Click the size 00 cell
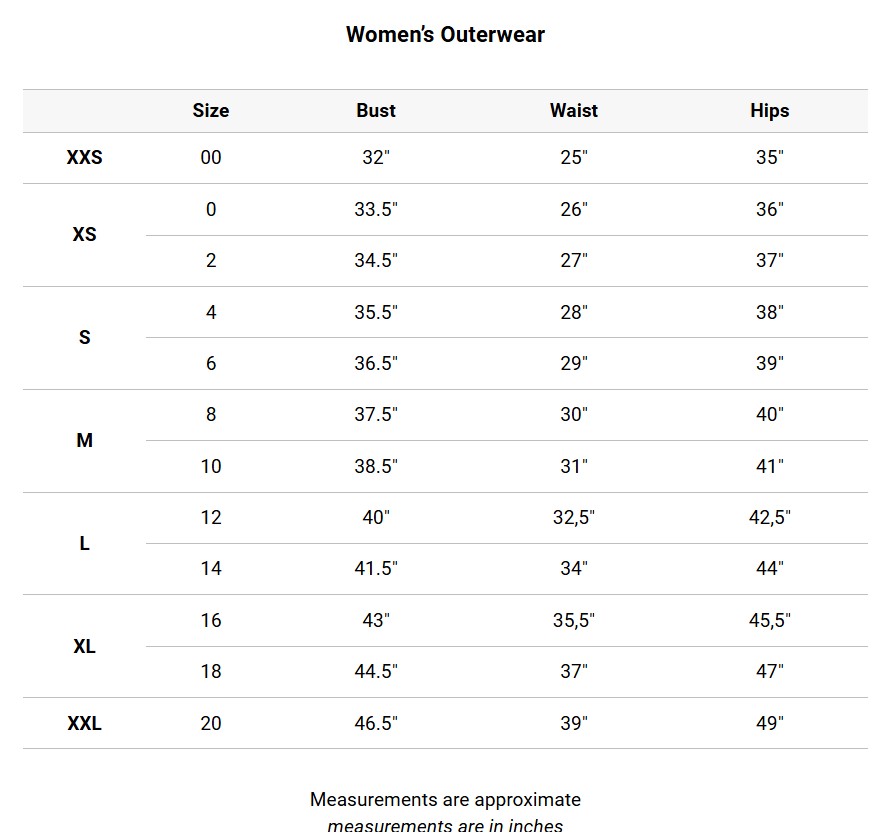 click(x=210, y=158)
